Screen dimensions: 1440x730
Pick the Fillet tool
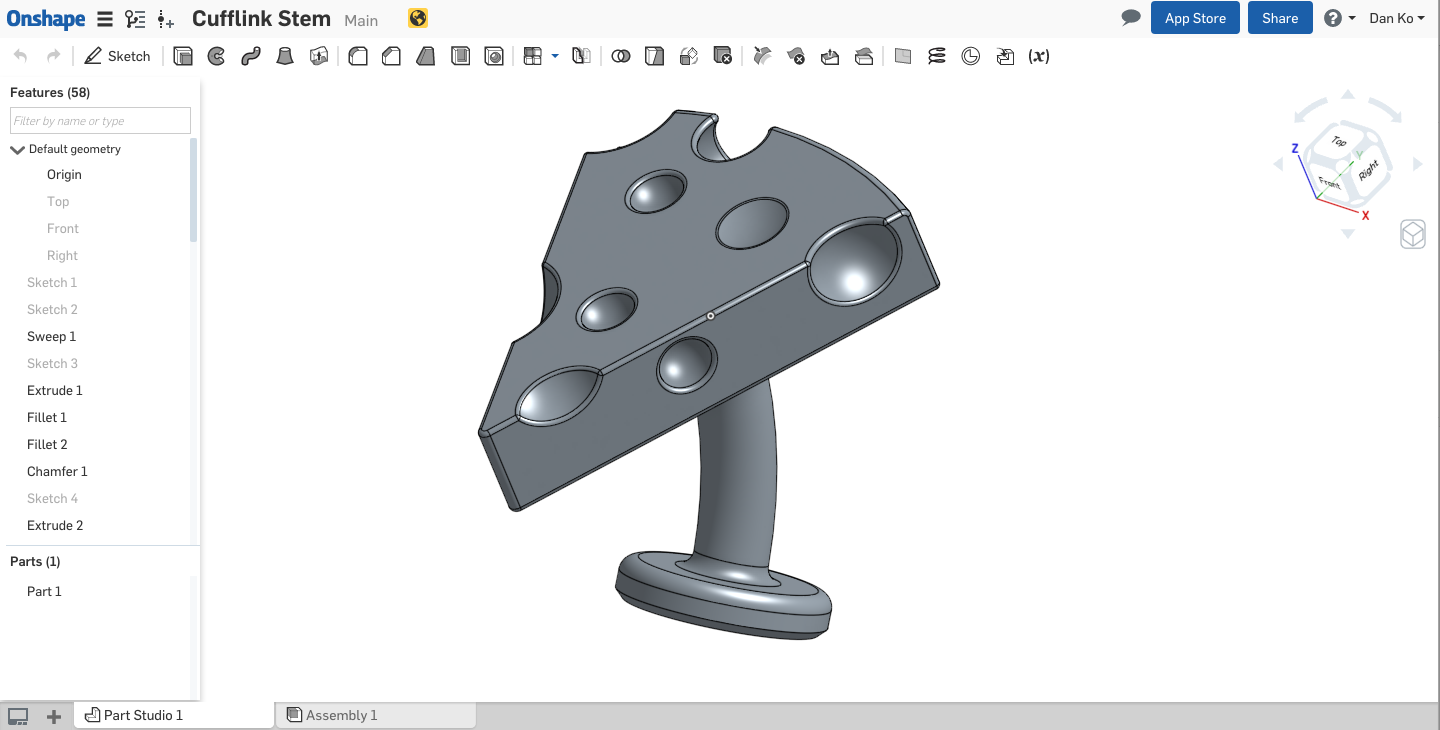357,56
